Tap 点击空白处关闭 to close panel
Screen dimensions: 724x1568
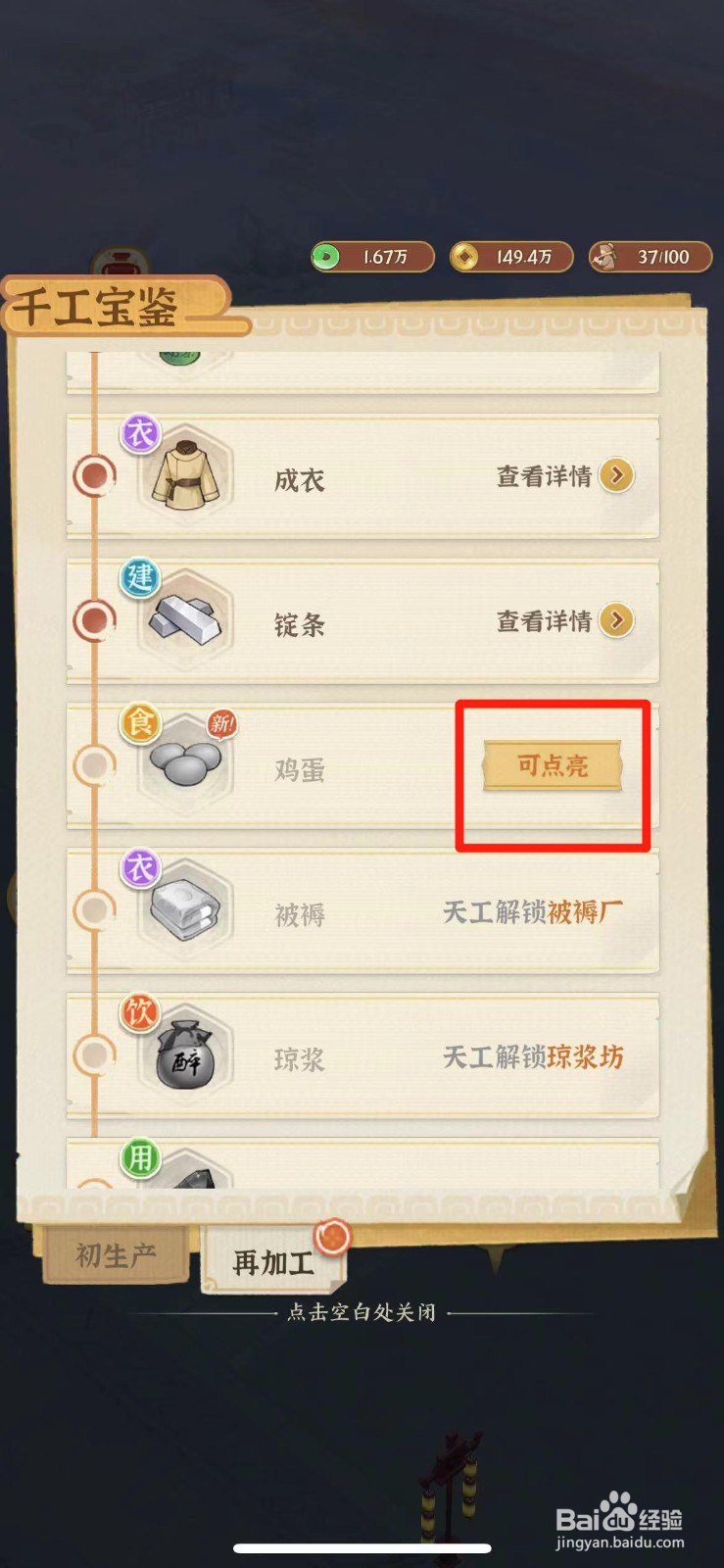click(x=362, y=1312)
